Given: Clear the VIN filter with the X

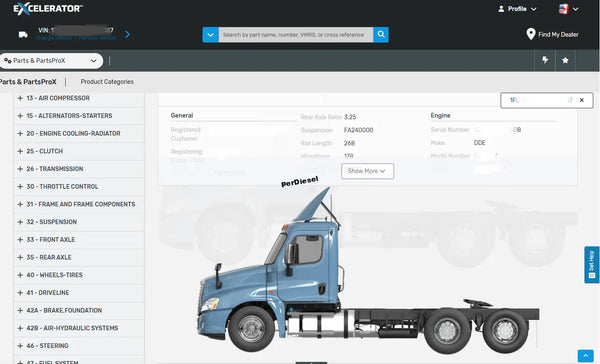Looking at the screenshot, I should click(x=582, y=100).
